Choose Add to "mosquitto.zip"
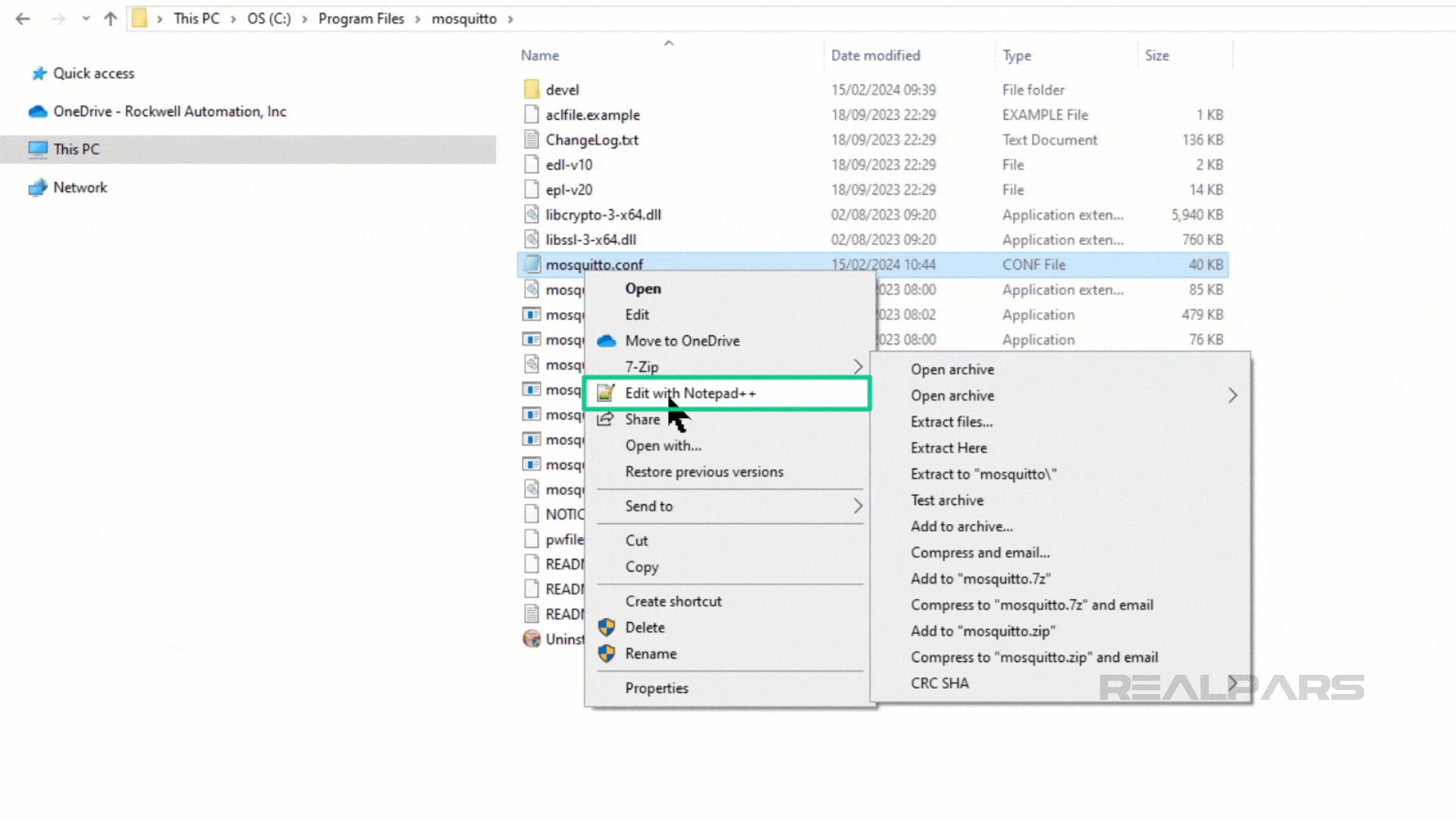The height and width of the screenshot is (819, 1456). pos(983,631)
